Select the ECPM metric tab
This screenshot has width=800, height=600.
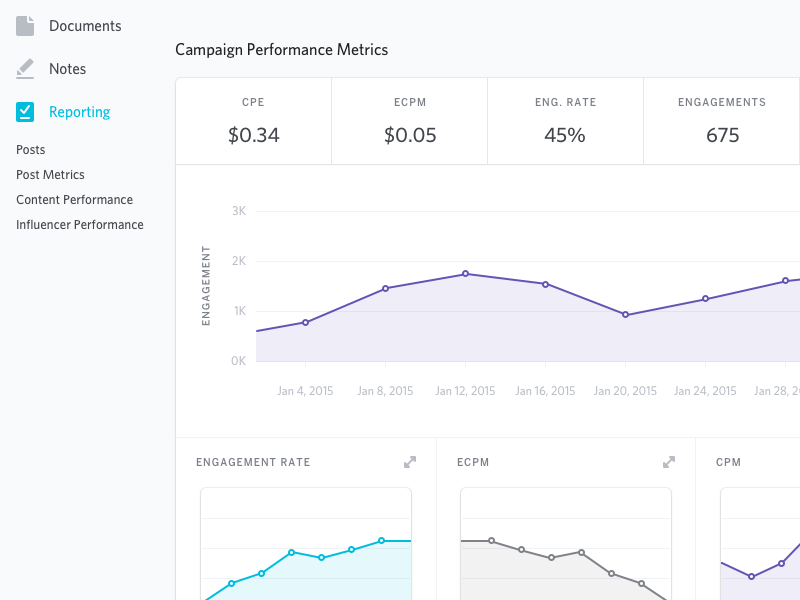pos(409,121)
